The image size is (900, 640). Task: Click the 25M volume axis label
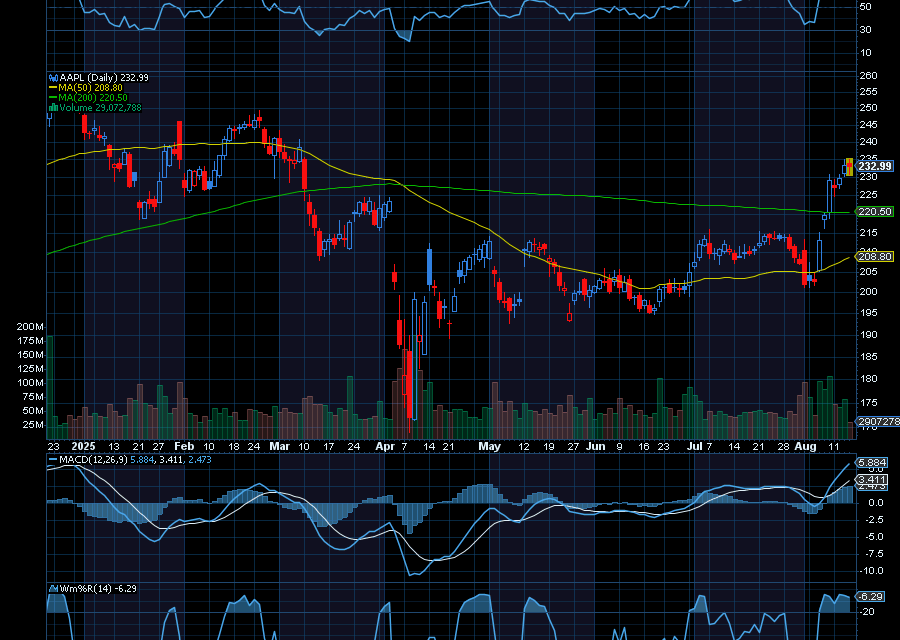point(33,425)
